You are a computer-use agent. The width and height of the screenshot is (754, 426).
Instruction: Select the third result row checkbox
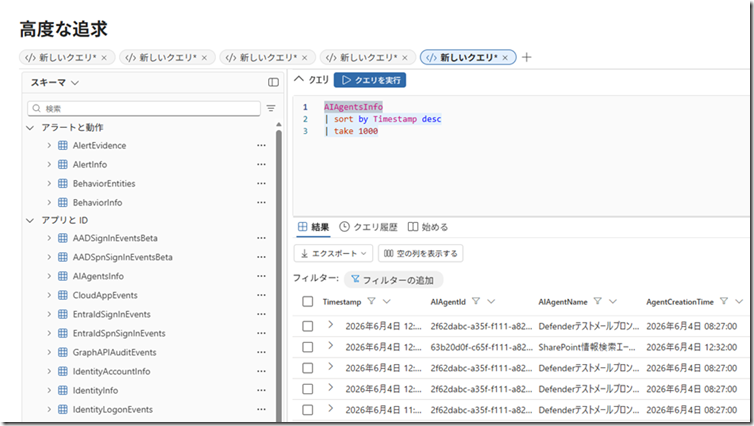(307, 368)
